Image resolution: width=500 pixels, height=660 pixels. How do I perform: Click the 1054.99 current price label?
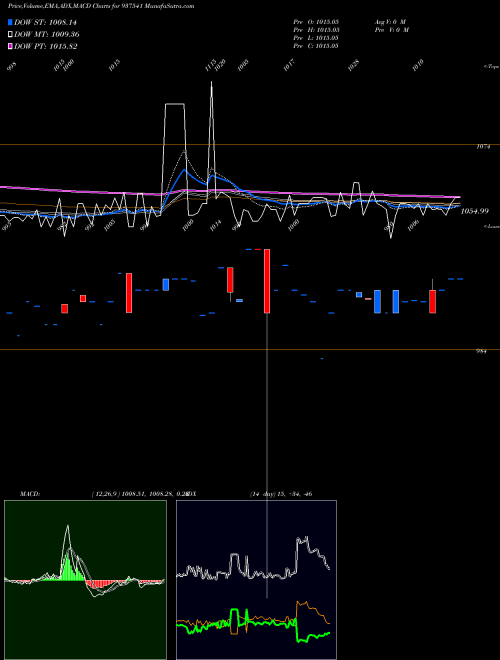tap(474, 211)
